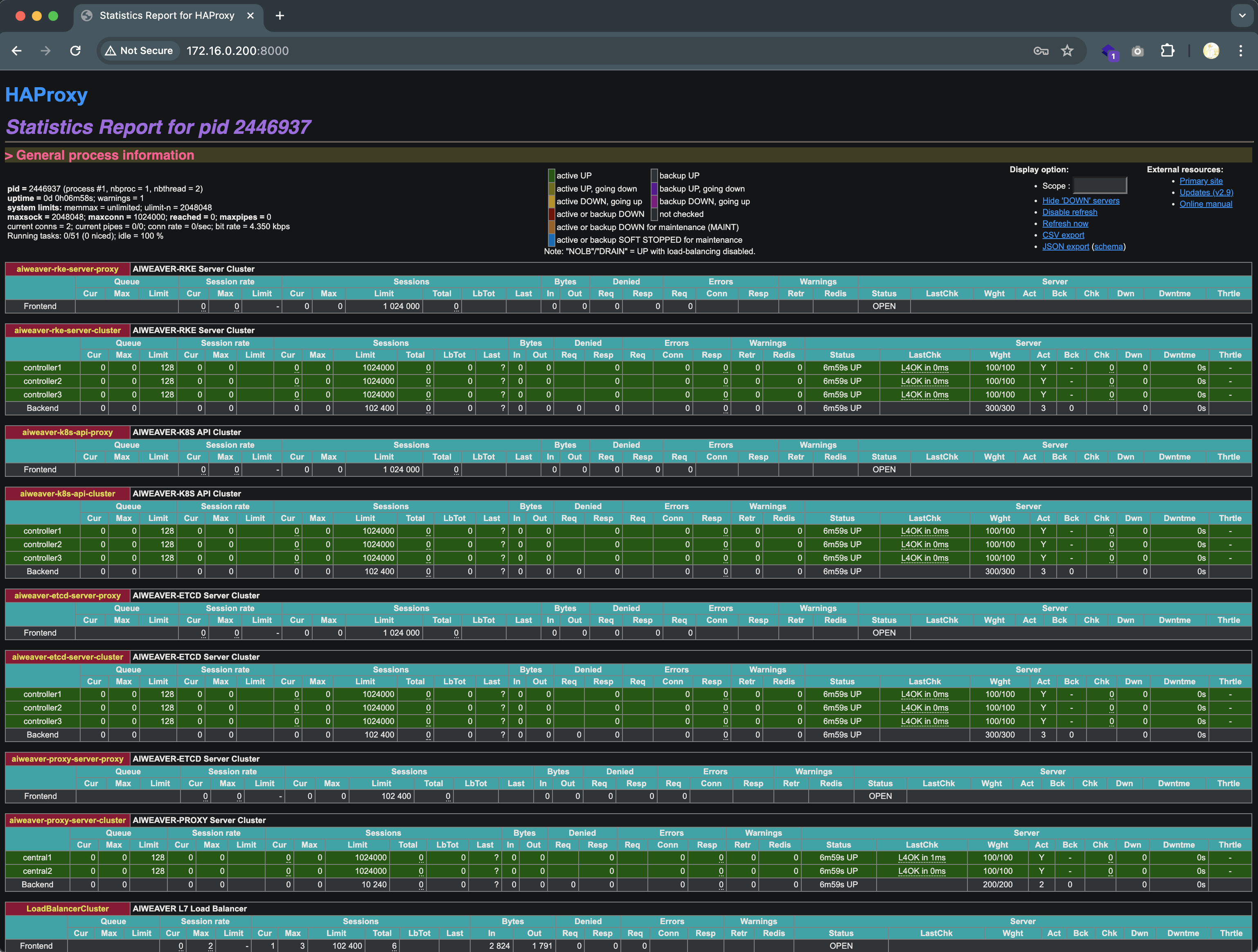Image resolution: width=1258 pixels, height=952 pixels.
Task: Click the camera screenshot extension icon
Action: tap(1137, 51)
